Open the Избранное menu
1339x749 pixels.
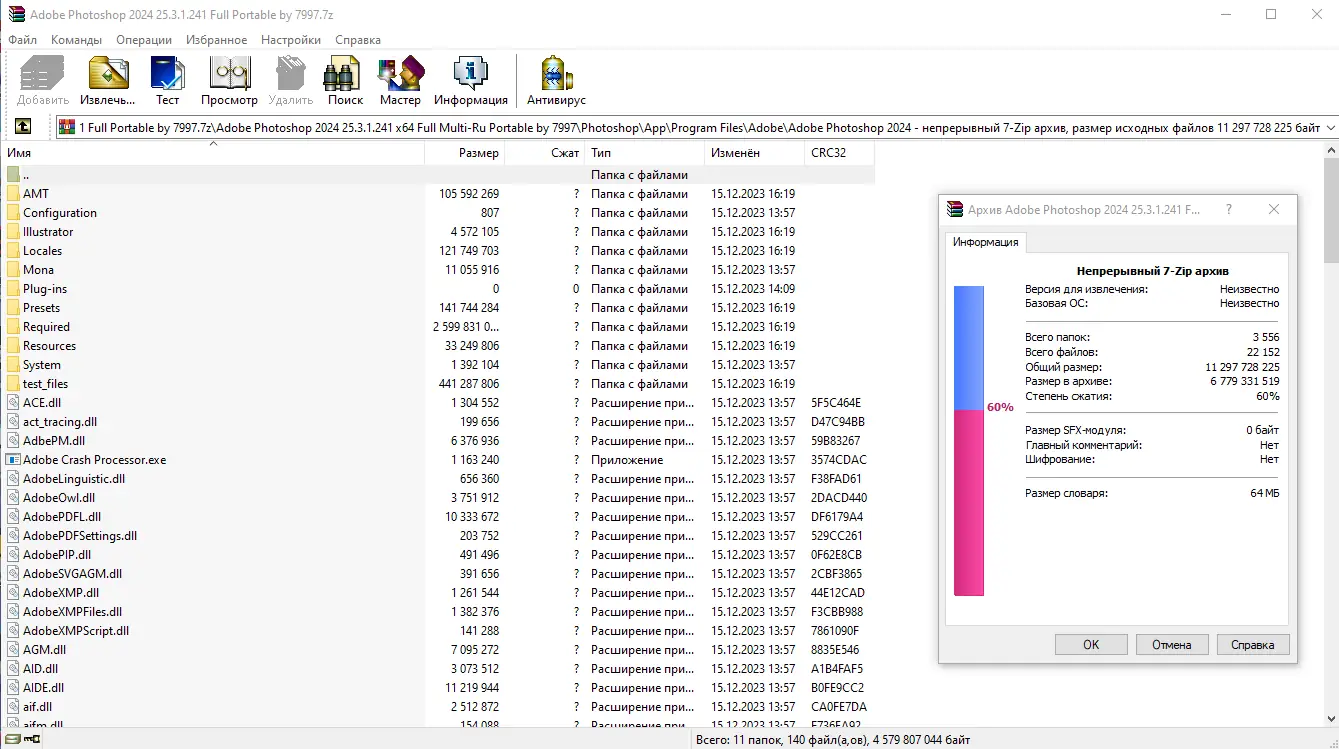click(216, 40)
